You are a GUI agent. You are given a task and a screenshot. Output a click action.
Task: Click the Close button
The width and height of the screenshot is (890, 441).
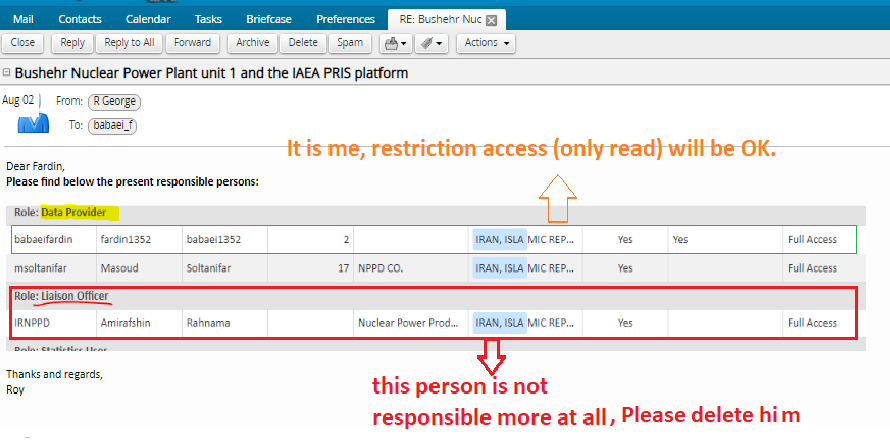(x=23, y=43)
